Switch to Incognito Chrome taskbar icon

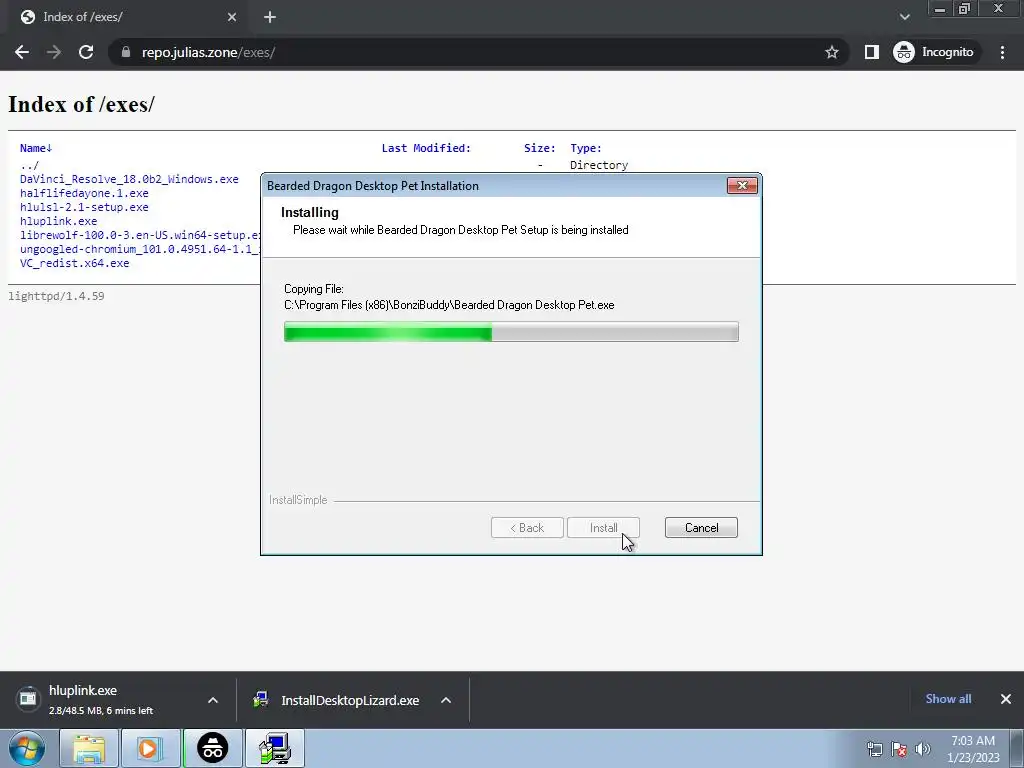point(213,748)
